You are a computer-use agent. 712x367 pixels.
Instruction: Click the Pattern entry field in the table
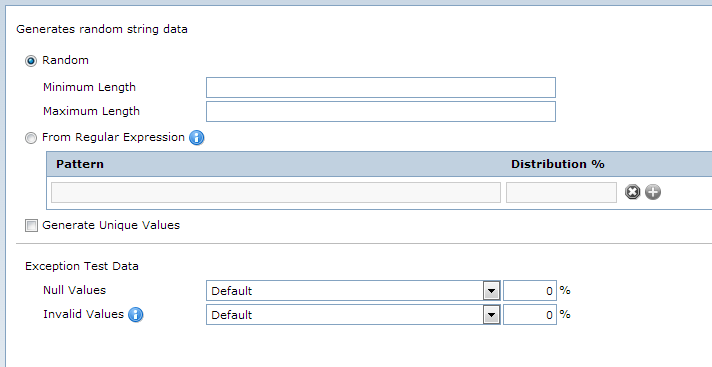276,193
